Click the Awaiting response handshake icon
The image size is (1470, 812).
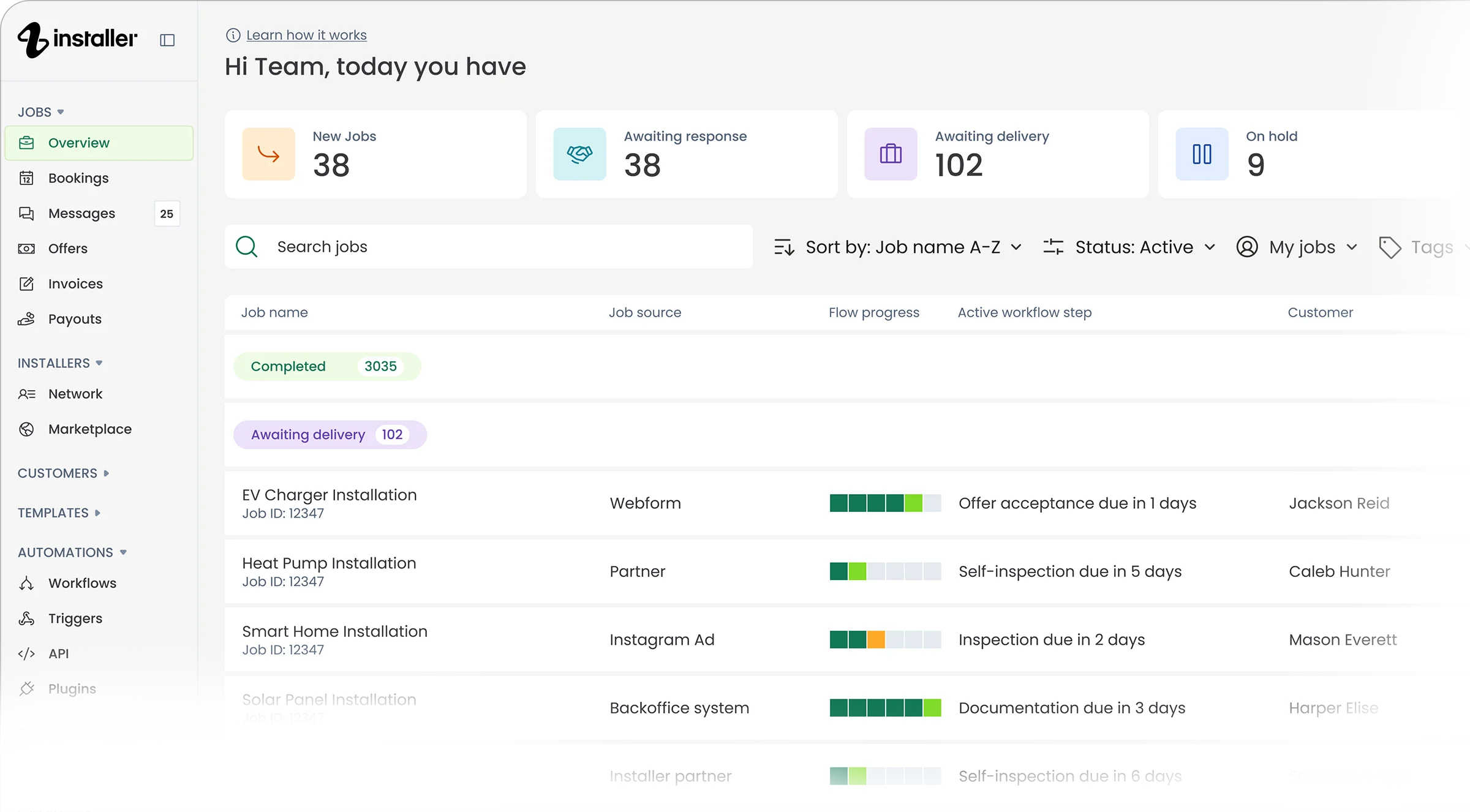579,154
